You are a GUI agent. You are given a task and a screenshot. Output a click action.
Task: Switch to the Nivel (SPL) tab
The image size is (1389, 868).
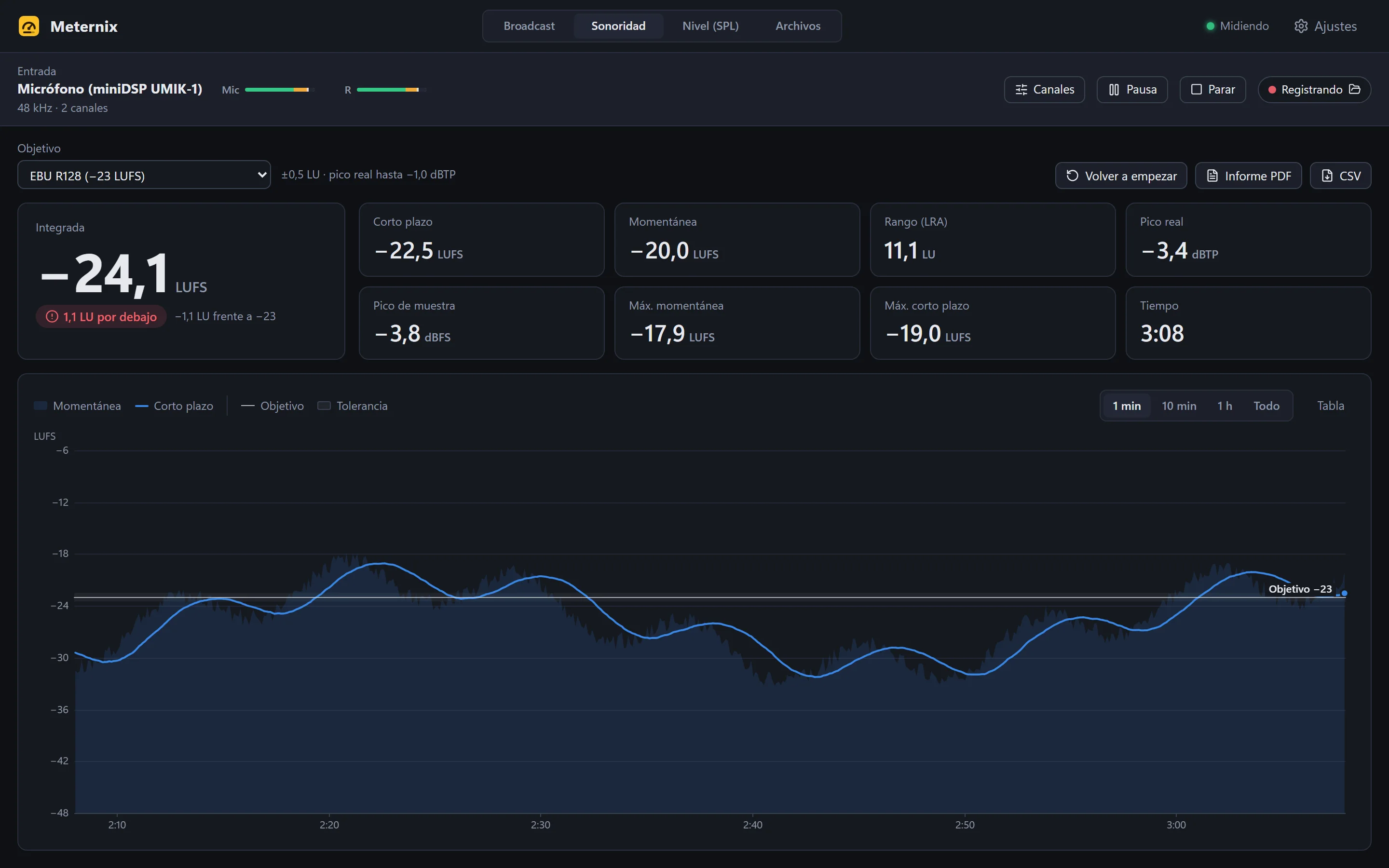click(x=710, y=26)
